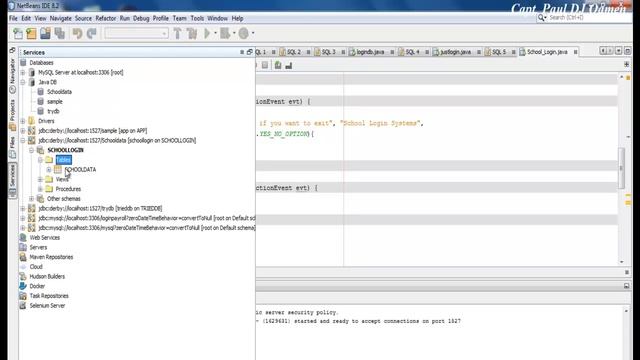Select the School_Login.java tab

pyautogui.click(x=547, y=52)
